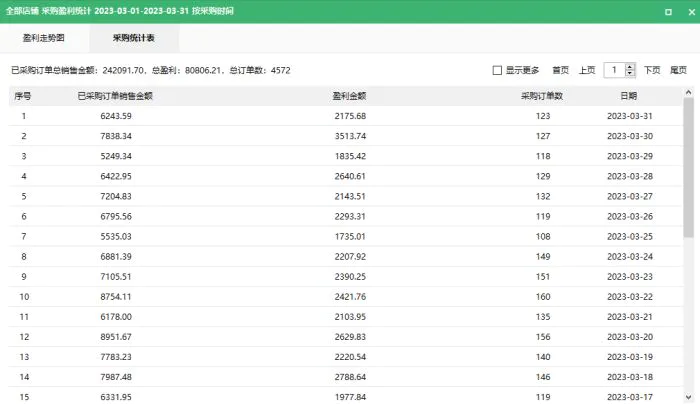The height and width of the screenshot is (405, 700).
Task: Select the 采购统计表 tab
Action: pyautogui.click(x=134, y=38)
